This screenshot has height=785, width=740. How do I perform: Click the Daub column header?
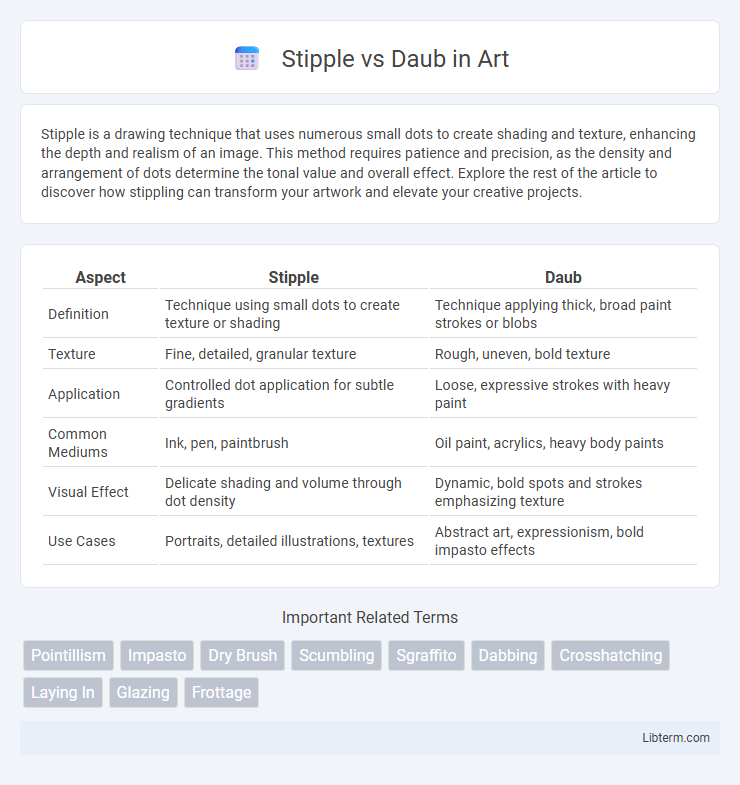[563, 277]
